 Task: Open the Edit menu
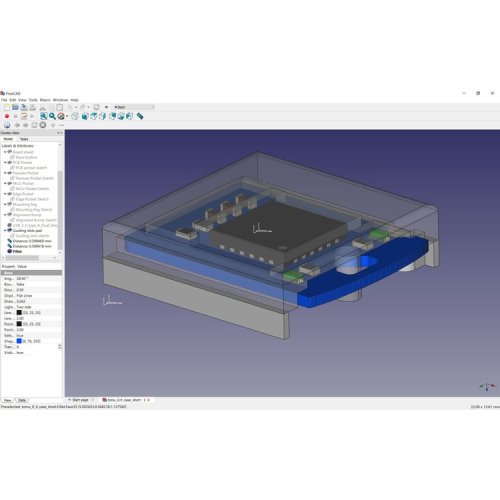[x=13, y=100]
